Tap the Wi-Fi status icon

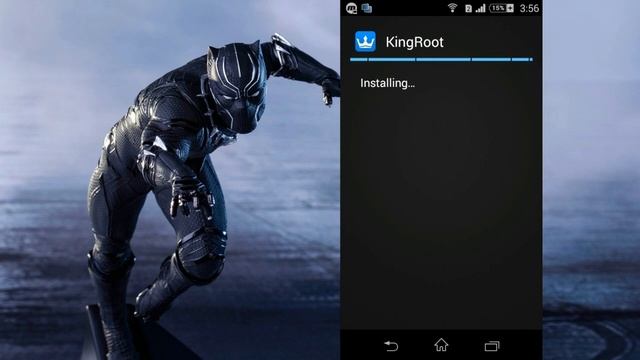click(452, 8)
